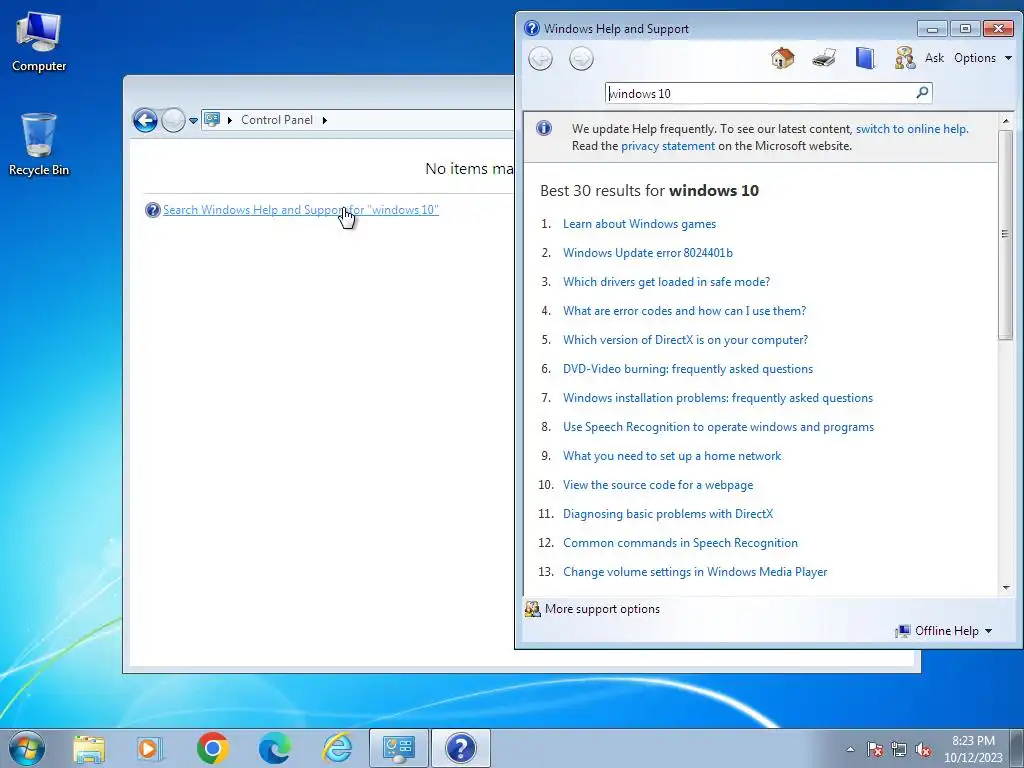Screen dimensions: 1024x768
Task: Open What you need to set up a home network
Action: [x=672, y=456]
